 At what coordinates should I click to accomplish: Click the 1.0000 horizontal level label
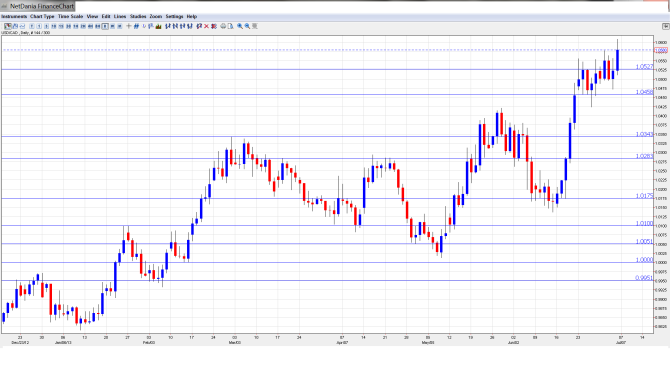(x=644, y=260)
